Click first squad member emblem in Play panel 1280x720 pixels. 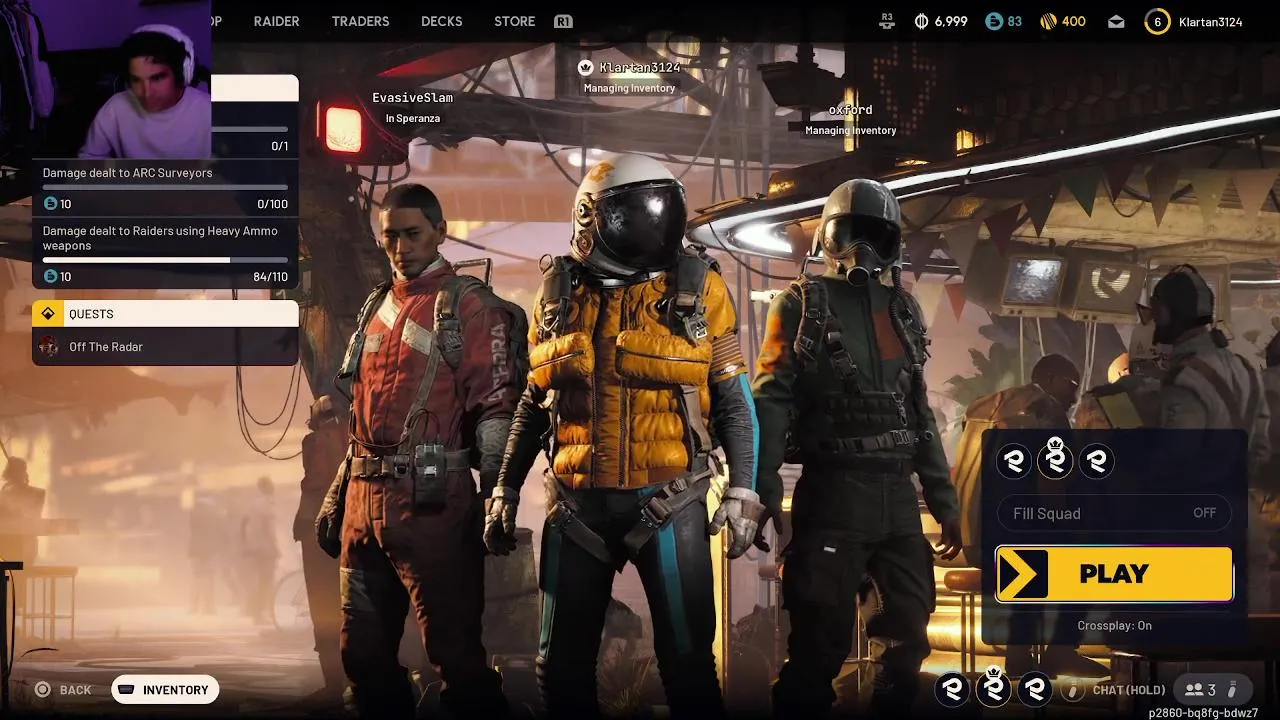(1014, 461)
